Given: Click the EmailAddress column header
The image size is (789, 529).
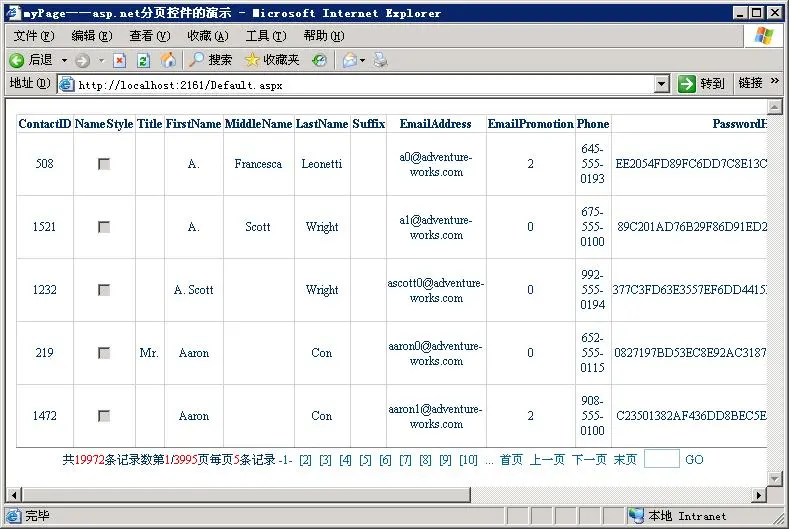Looking at the screenshot, I should tap(436, 124).
